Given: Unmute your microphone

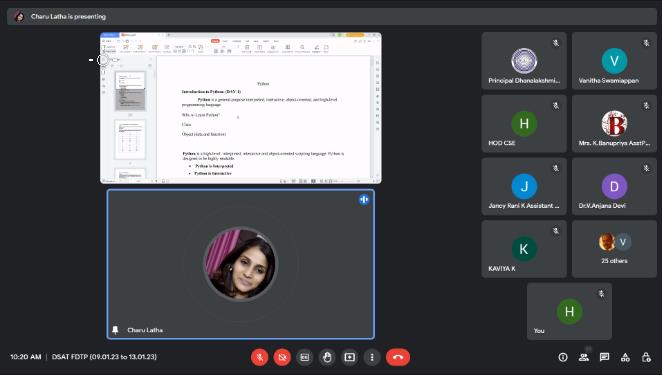Looking at the screenshot, I should (260, 357).
